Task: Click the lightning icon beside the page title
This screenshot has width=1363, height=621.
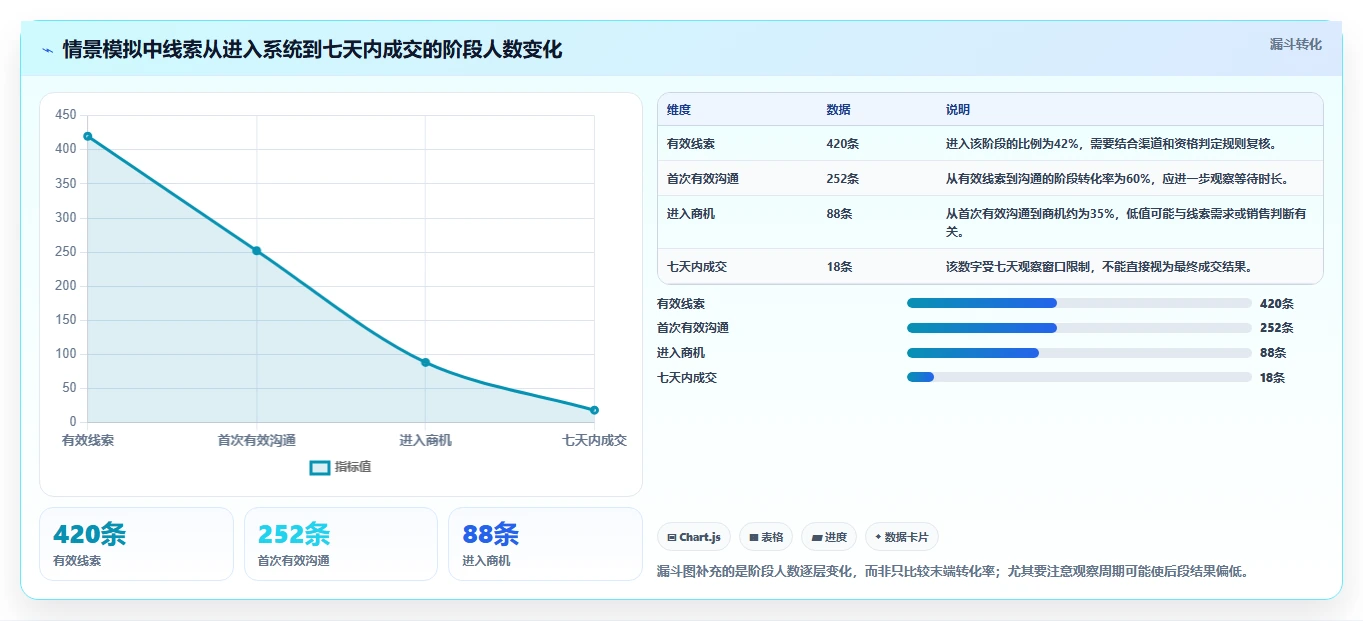Action: 48,50
